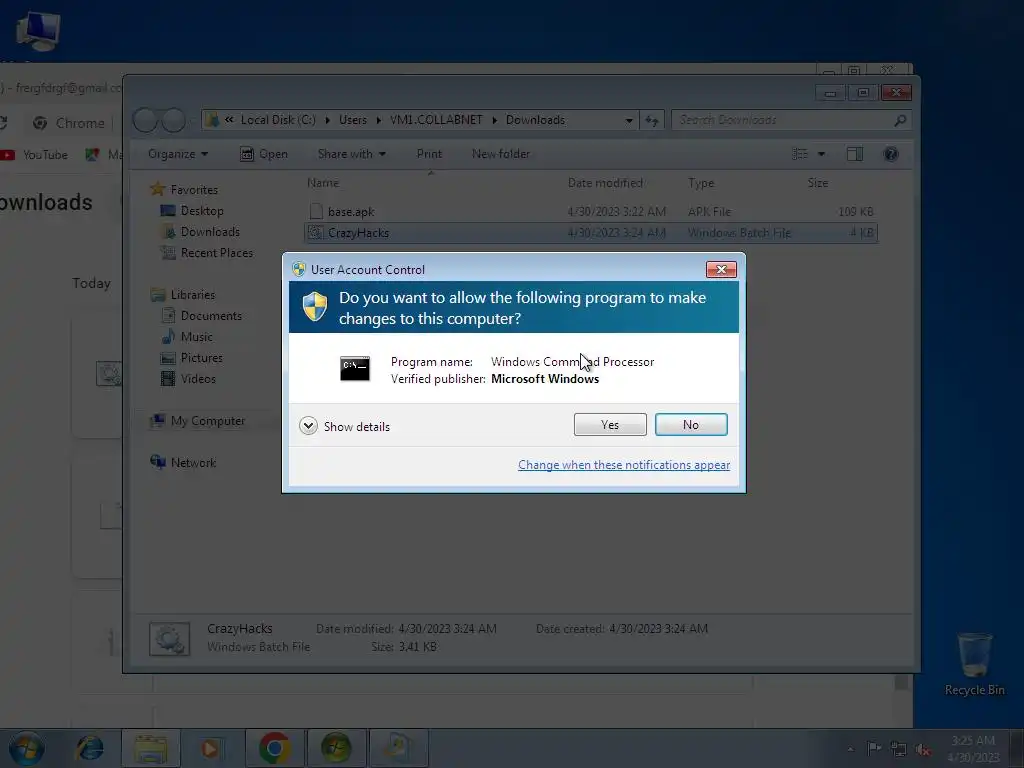Open Recycle Bin on desktop
The height and width of the screenshot is (768, 1024).
[x=974, y=664]
